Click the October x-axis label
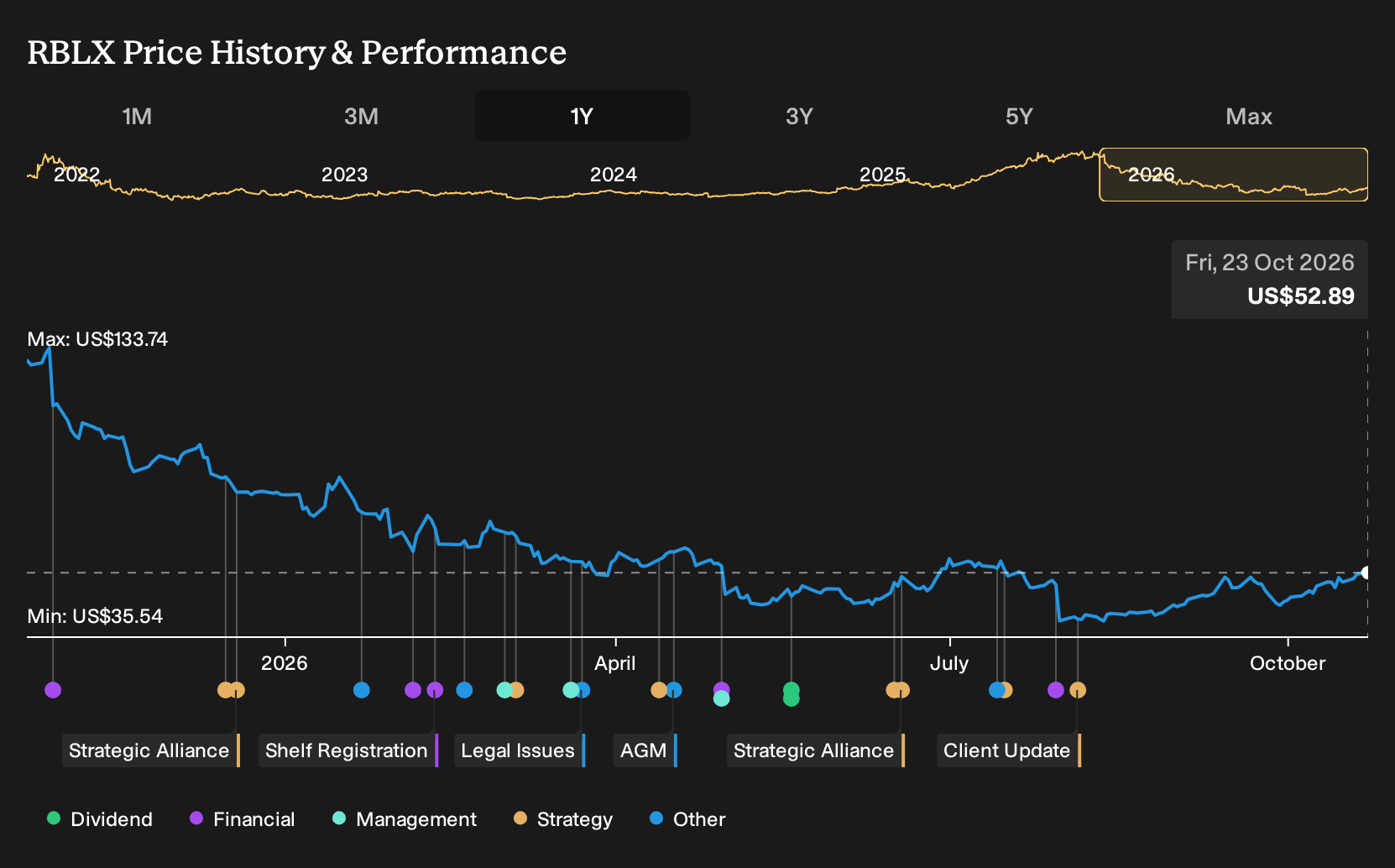Image resolution: width=1395 pixels, height=868 pixels. click(x=1288, y=663)
